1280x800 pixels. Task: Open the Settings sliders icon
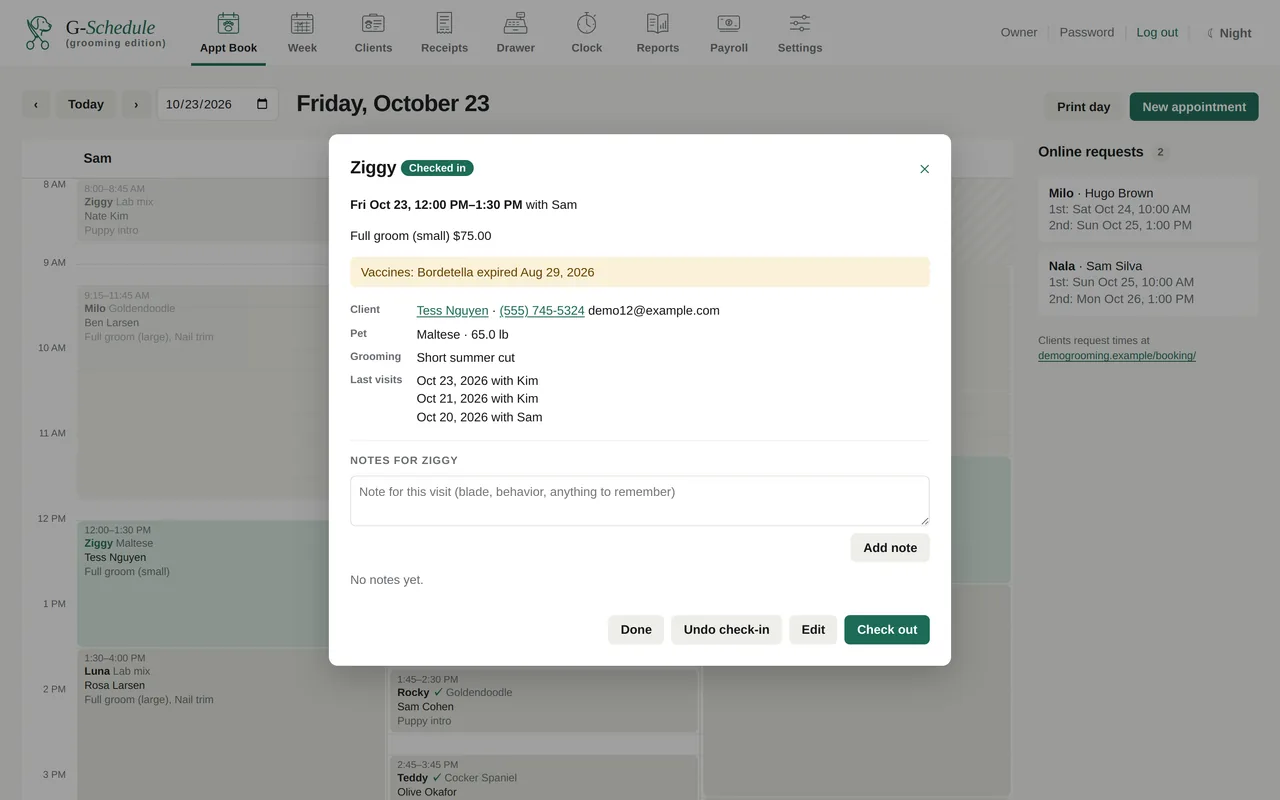[800, 23]
